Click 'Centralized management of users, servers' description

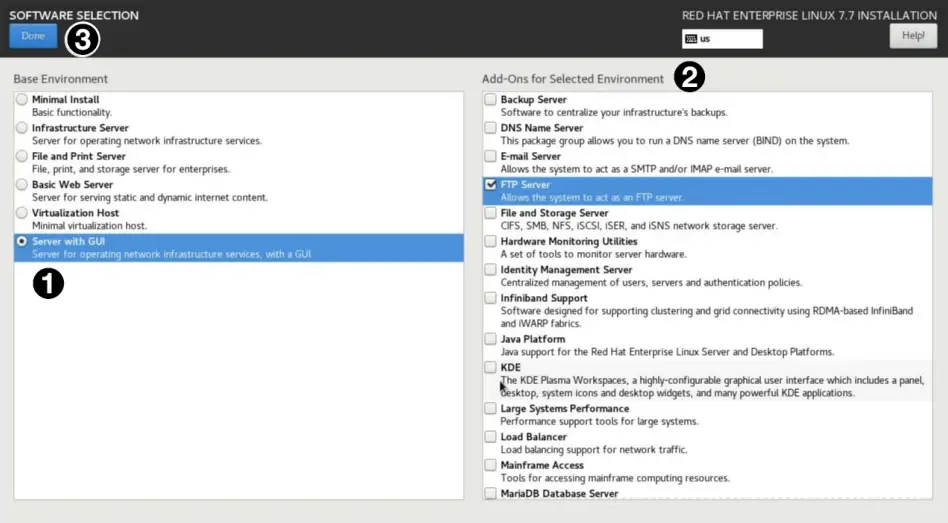651,283
